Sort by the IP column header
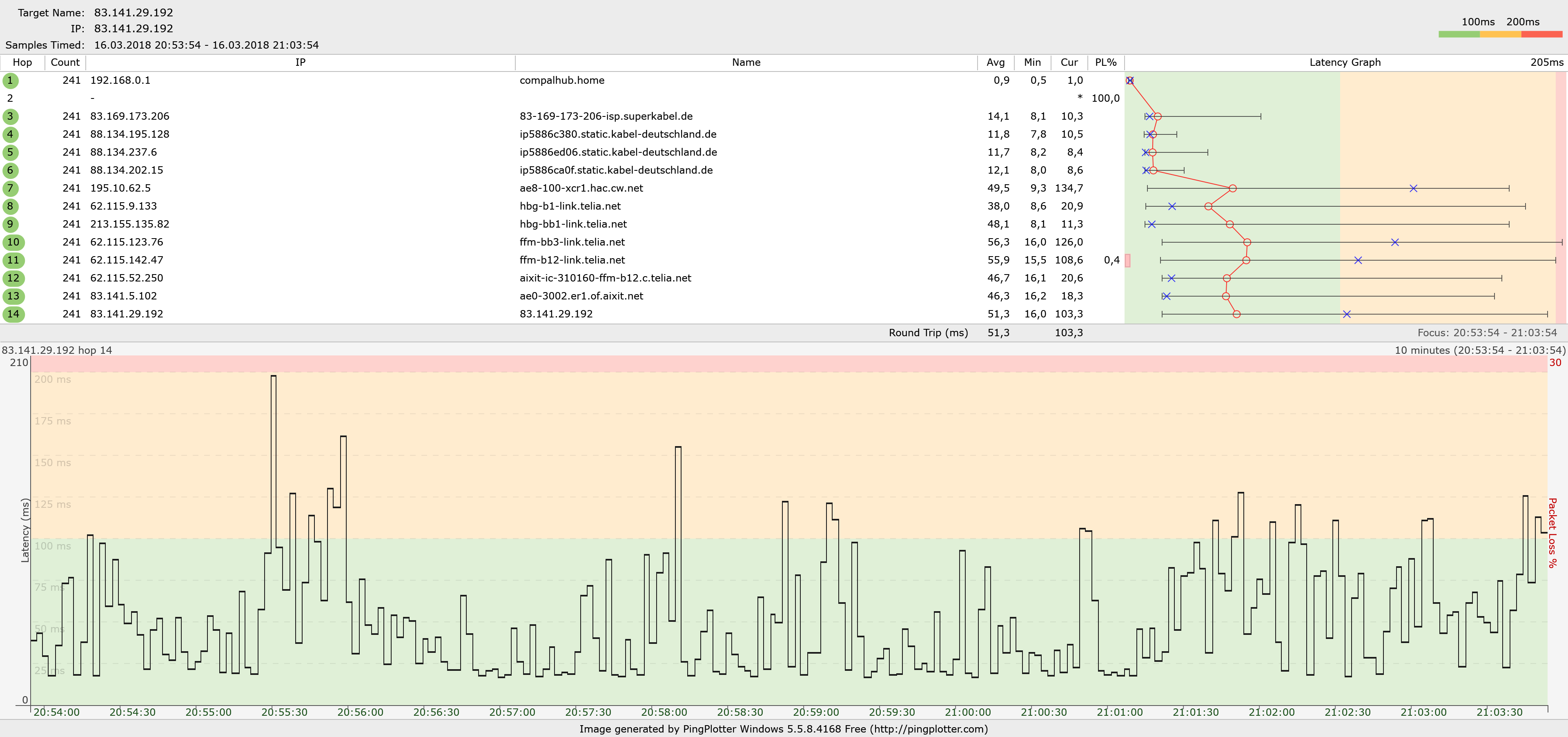 click(301, 62)
